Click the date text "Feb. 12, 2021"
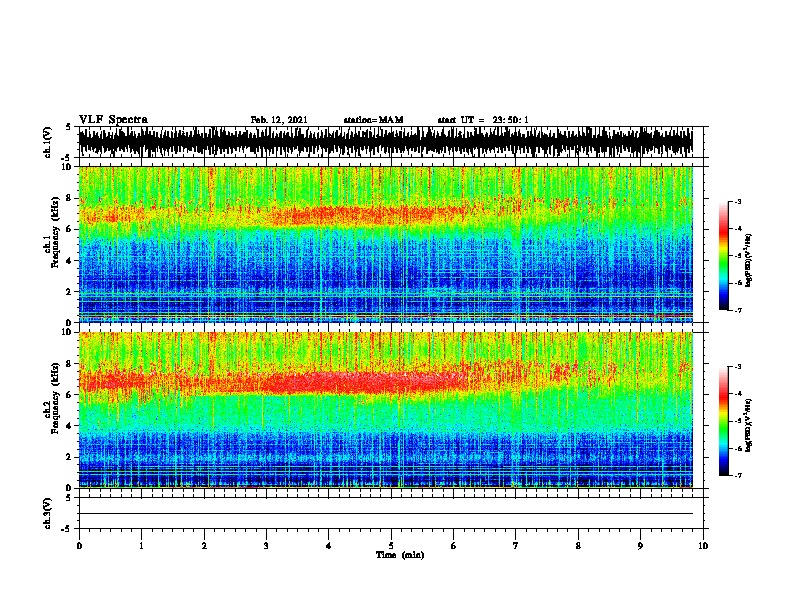This screenshot has width=792, height=612. pos(279,120)
